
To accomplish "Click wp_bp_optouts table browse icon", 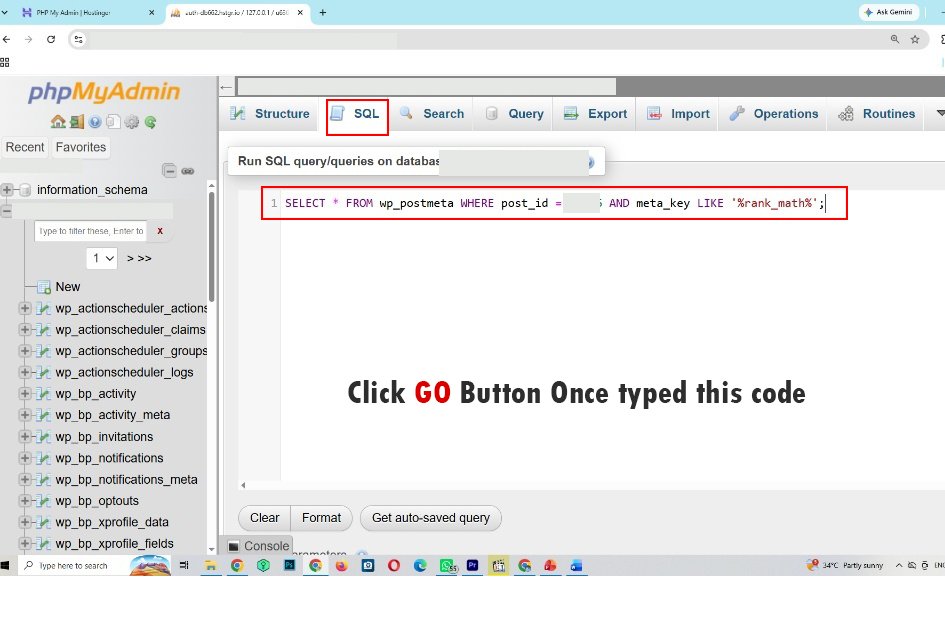I will (43, 501).
